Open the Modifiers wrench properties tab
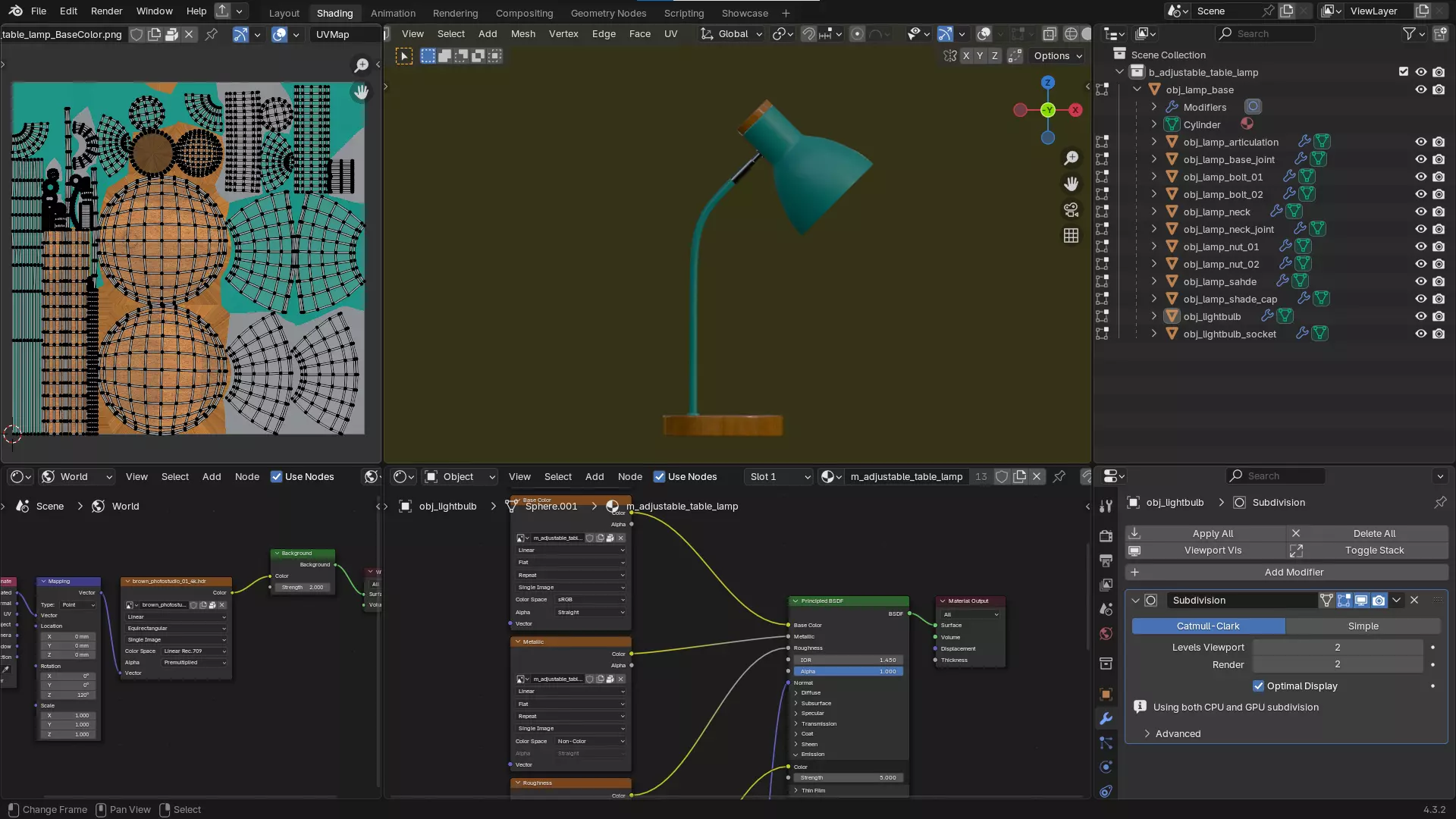1456x819 pixels. pyautogui.click(x=1106, y=719)
